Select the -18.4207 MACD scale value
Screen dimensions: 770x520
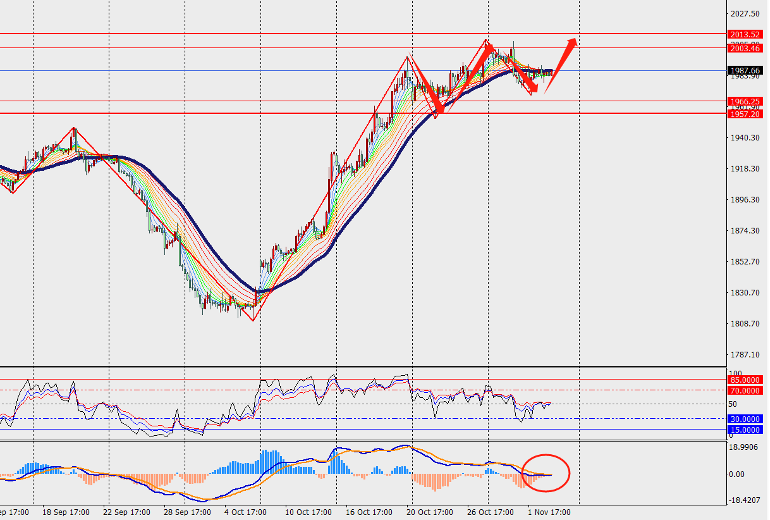click(x=744, y=500)
